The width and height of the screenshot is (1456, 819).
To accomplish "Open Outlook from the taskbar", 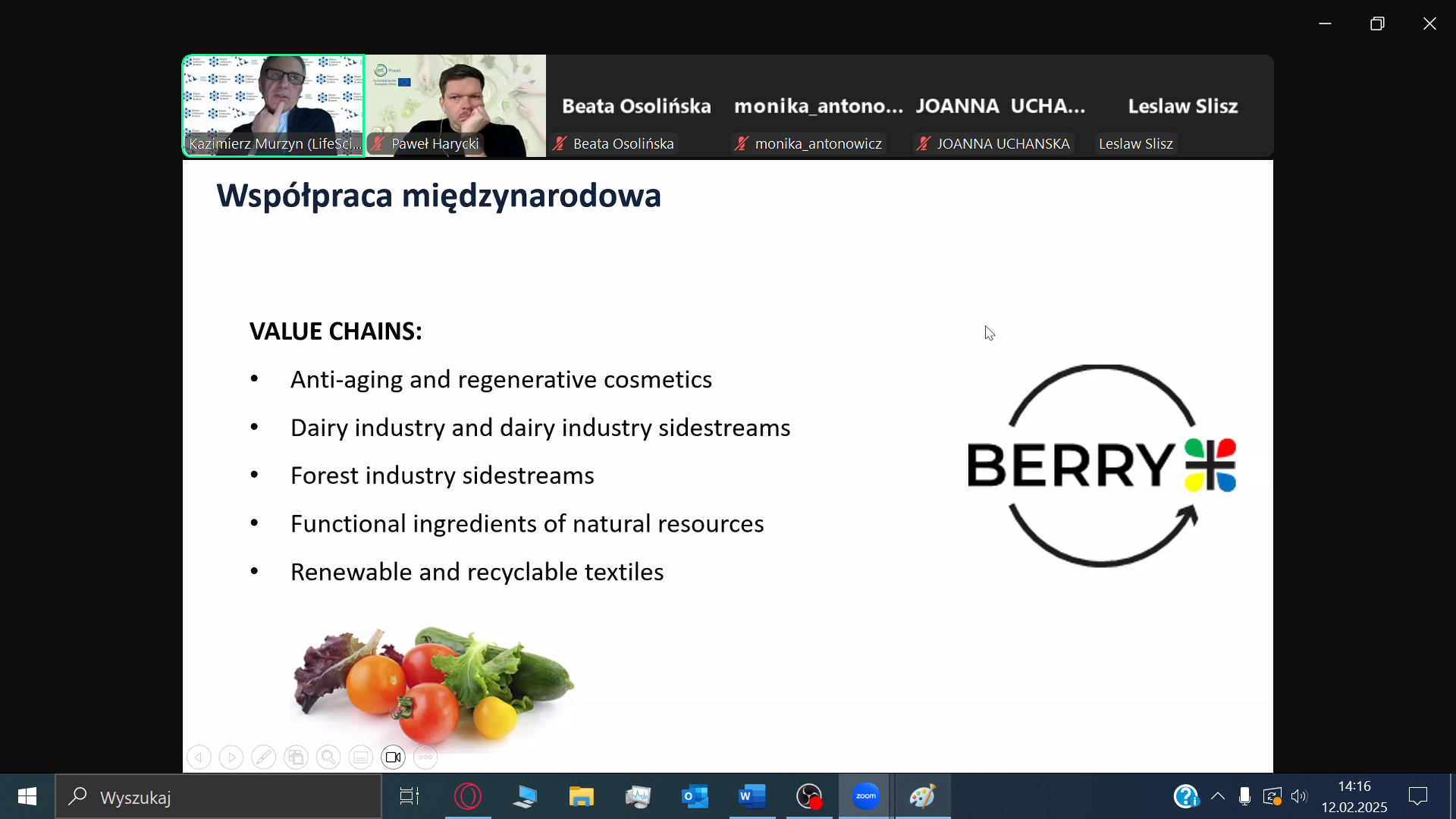I will tap(695, 796).
